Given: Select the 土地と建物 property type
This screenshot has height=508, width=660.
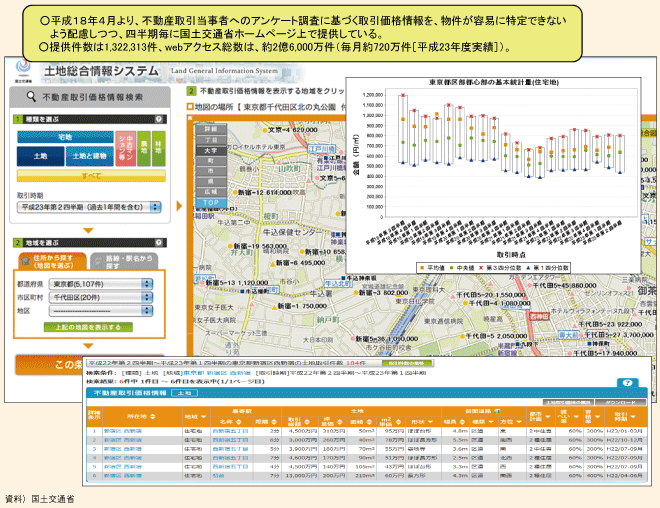Looking at the screenshot, I should pos(90,156).
